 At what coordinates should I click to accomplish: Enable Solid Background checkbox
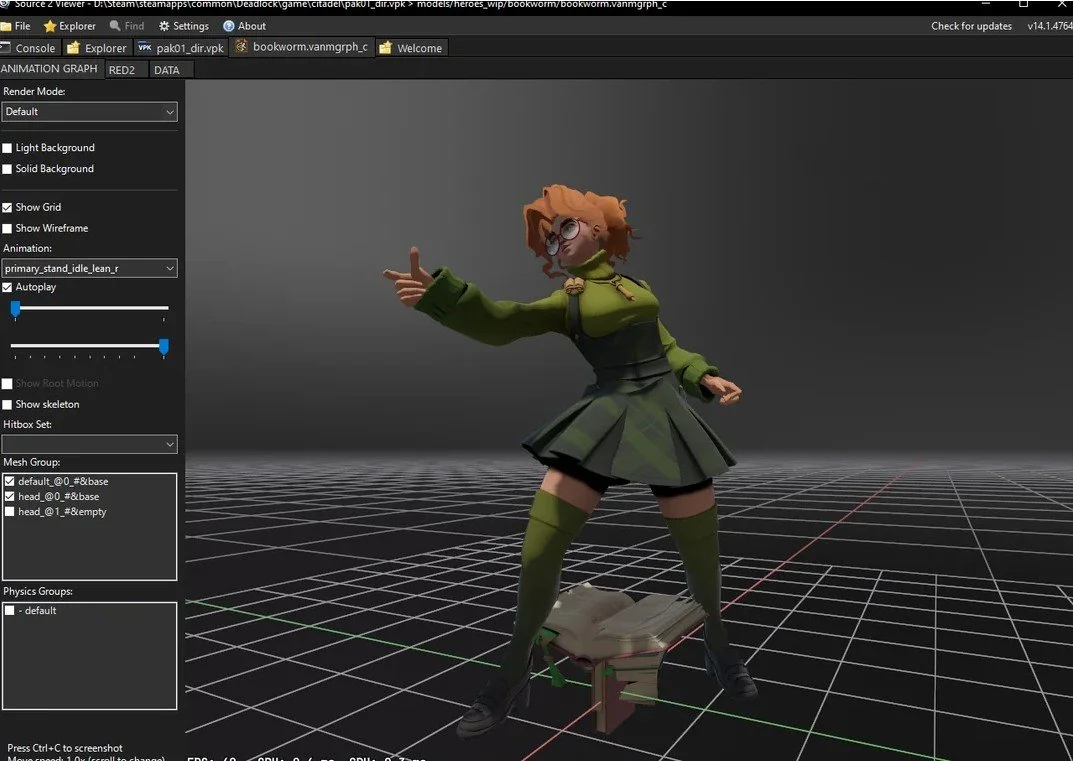click(7, 169)
